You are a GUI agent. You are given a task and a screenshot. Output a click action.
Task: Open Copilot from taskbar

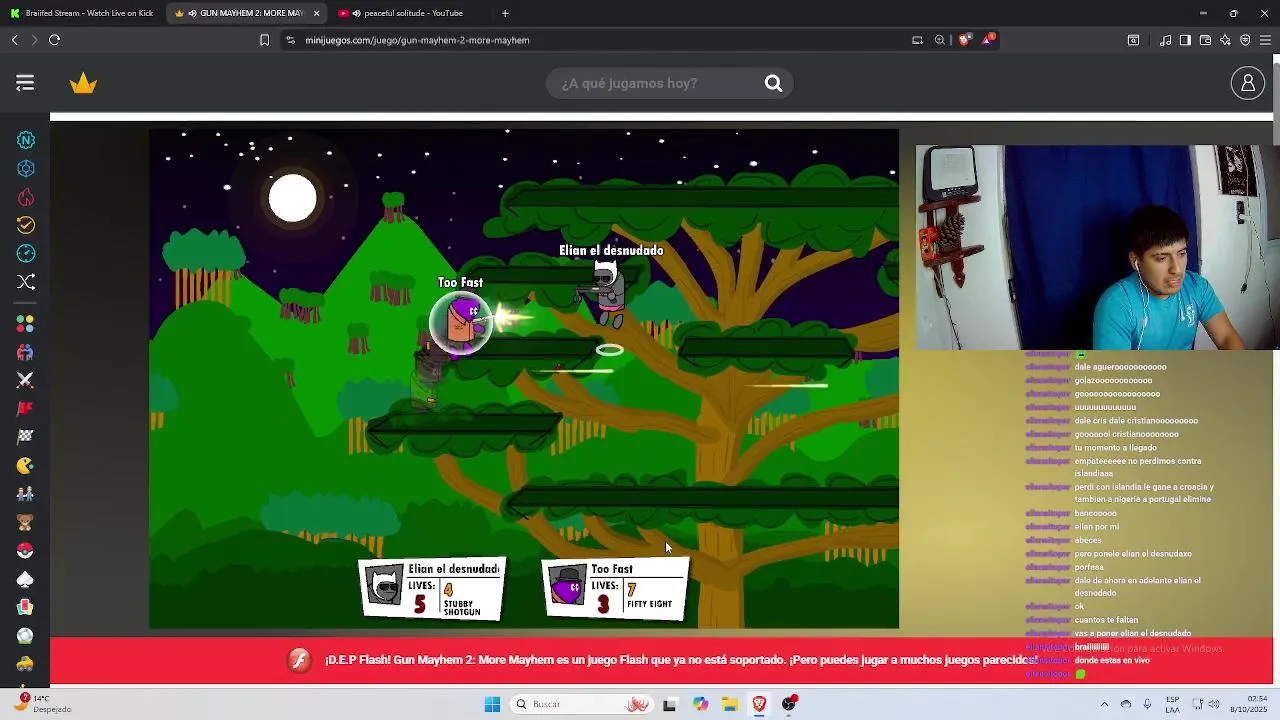700,704
